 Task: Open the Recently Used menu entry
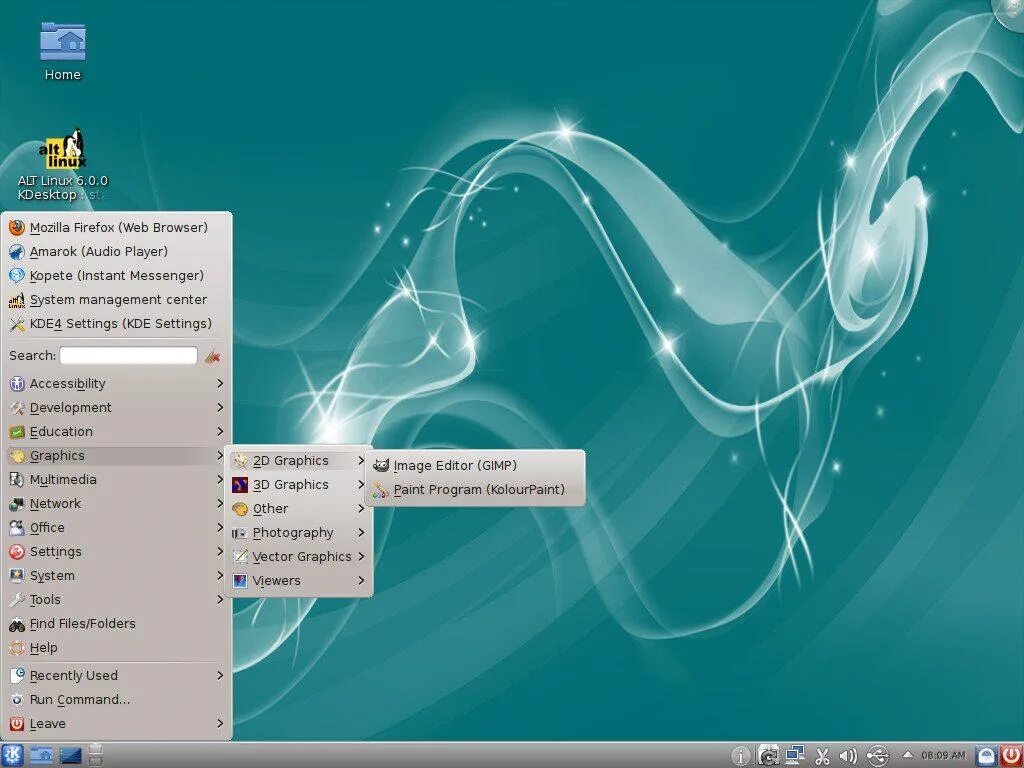click(x=117, y=675)
